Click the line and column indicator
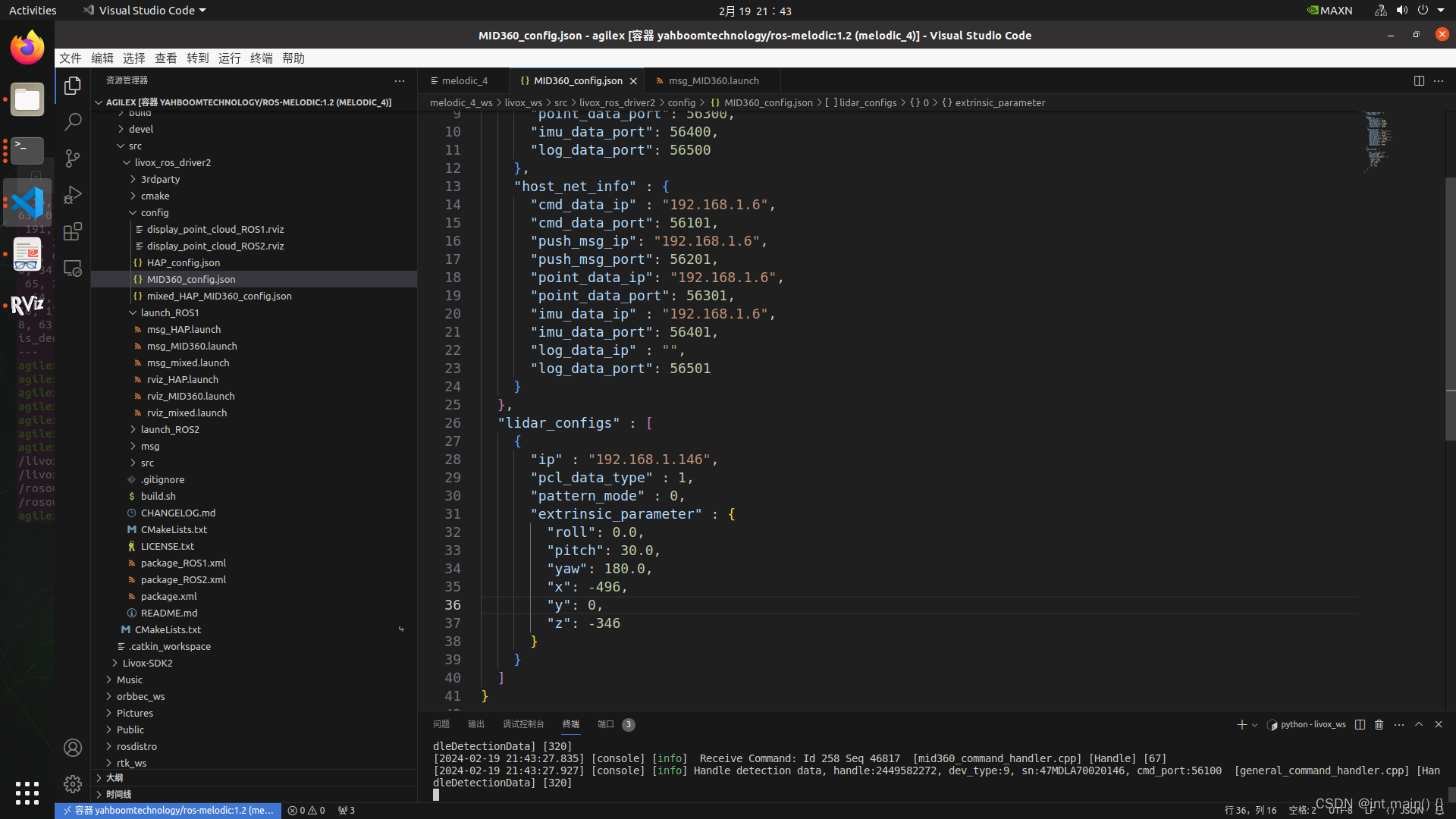This screenshot has width=1456, height=819. (1250, 811)
